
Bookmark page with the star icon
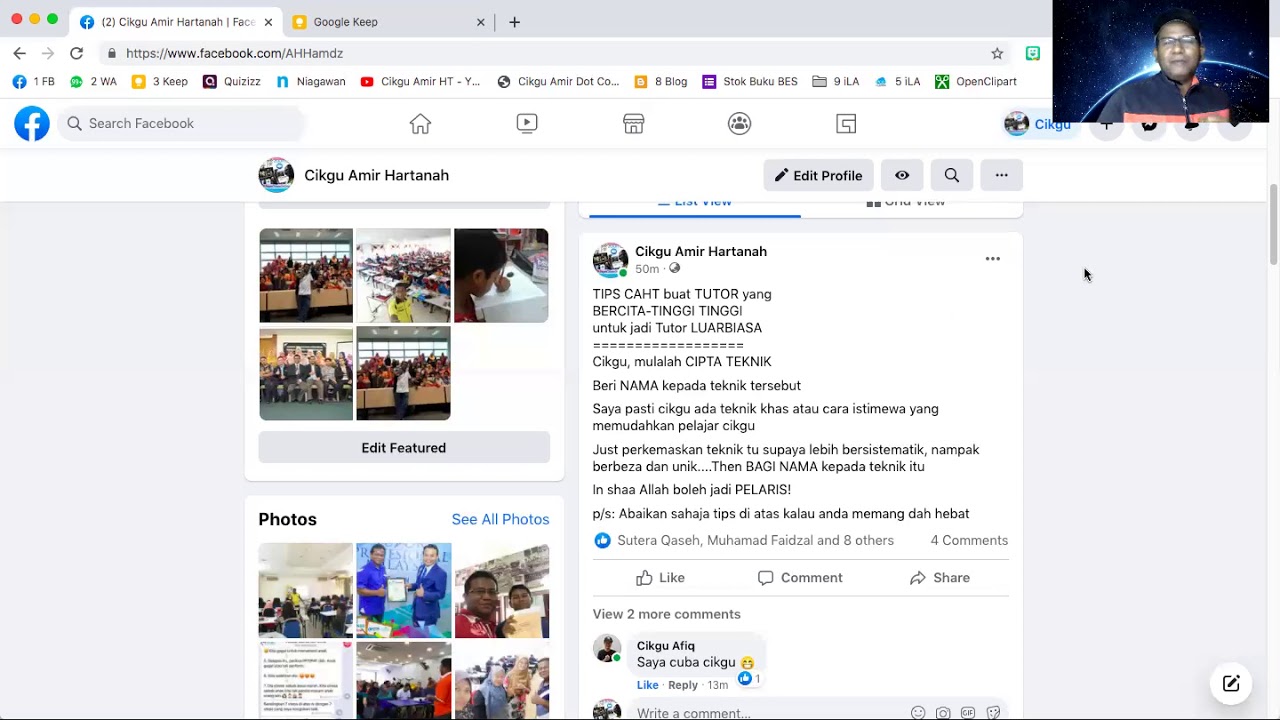coord(997,53)
